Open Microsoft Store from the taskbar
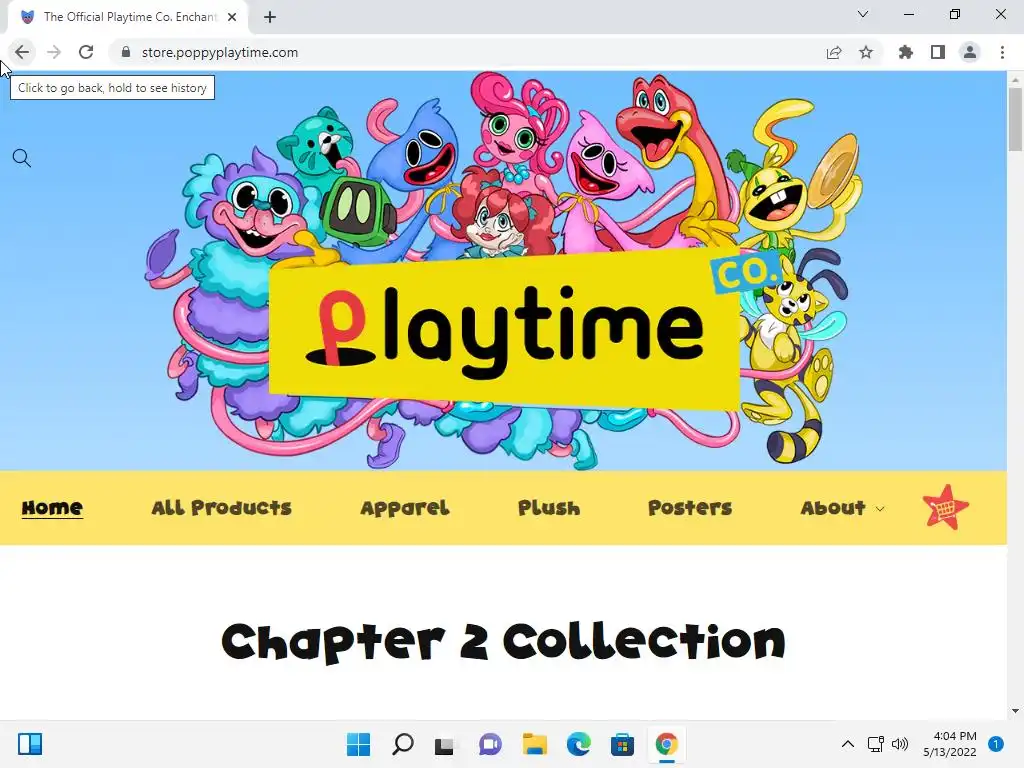This screenshot has width=1024, height=768. 622,744
